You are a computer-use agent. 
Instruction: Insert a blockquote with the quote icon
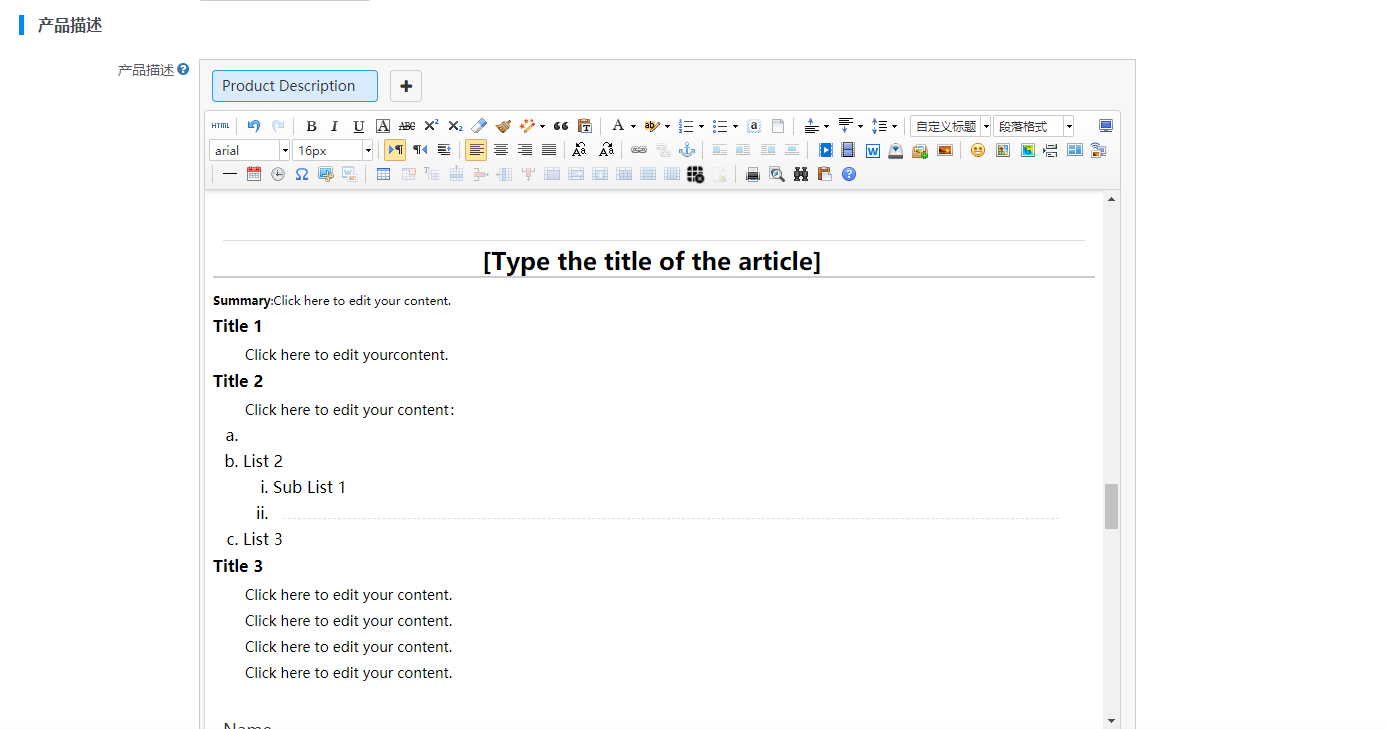pyautogui.click(x=561, y=126)
